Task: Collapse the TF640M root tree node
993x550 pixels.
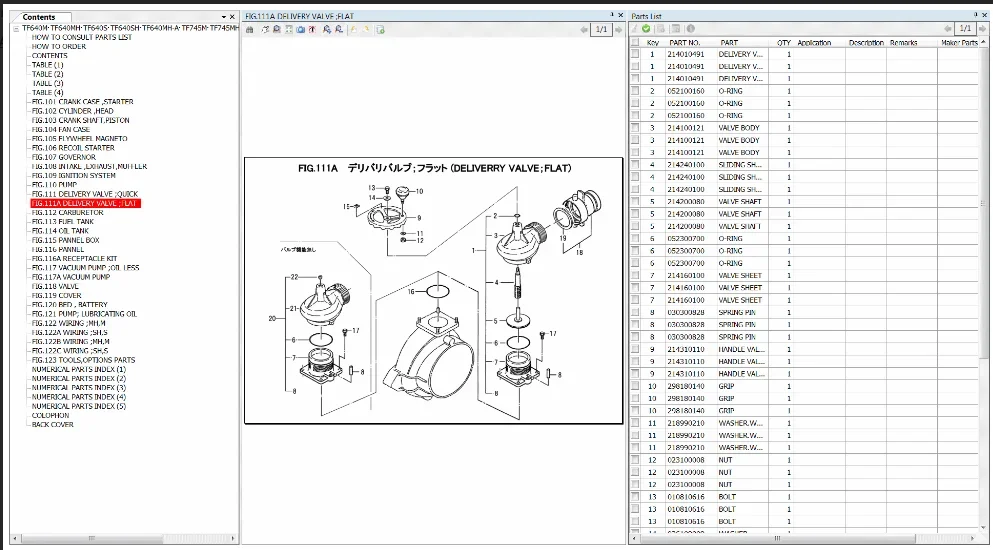Action: pos(16,28)
